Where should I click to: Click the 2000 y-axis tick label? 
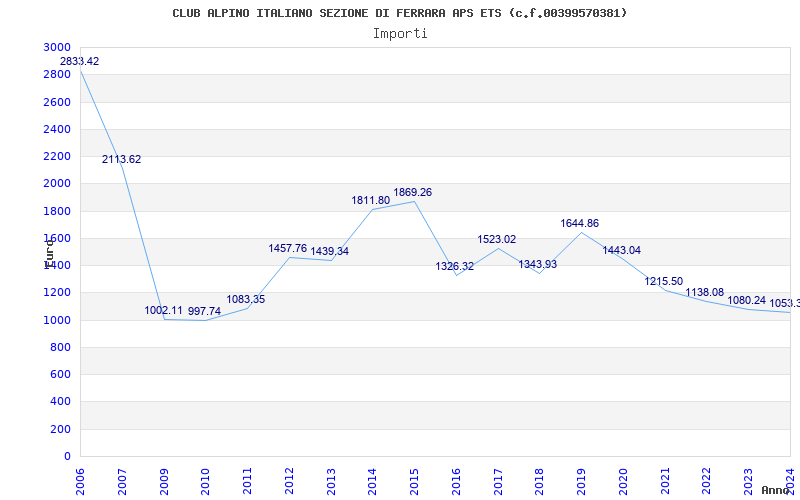click(57, 184)
